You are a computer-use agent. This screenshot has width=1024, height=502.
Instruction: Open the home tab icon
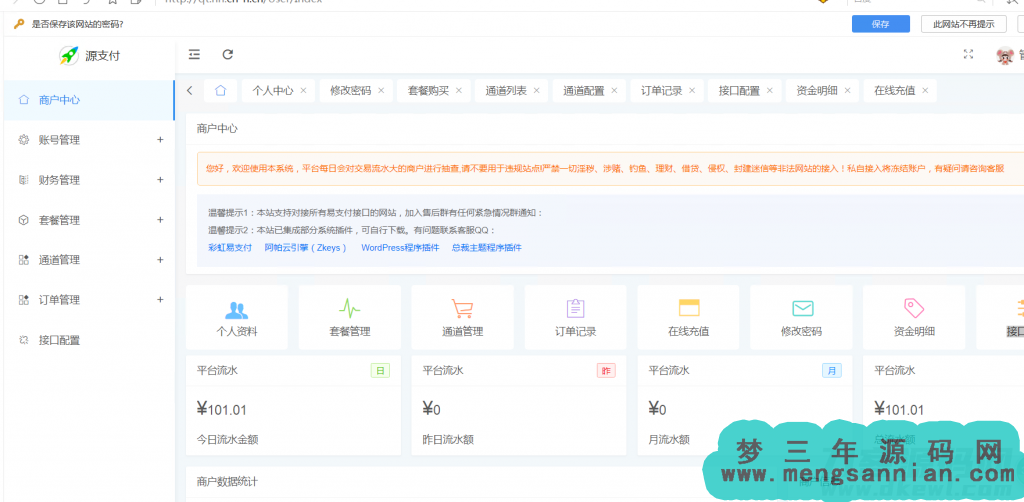click(221, 91)
